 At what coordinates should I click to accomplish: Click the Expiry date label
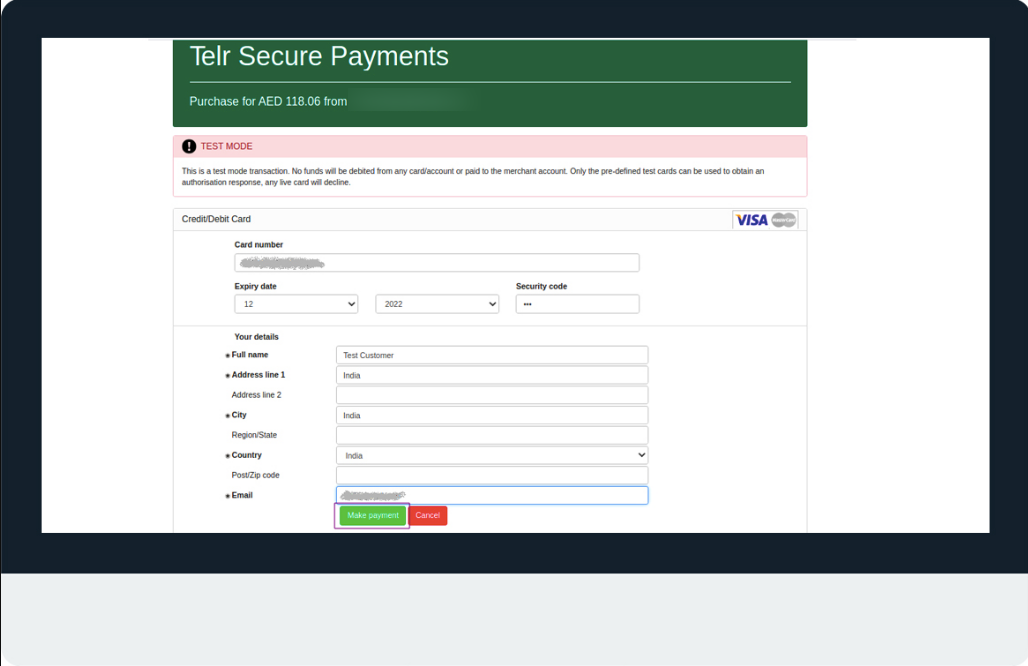tap(256, 286)
